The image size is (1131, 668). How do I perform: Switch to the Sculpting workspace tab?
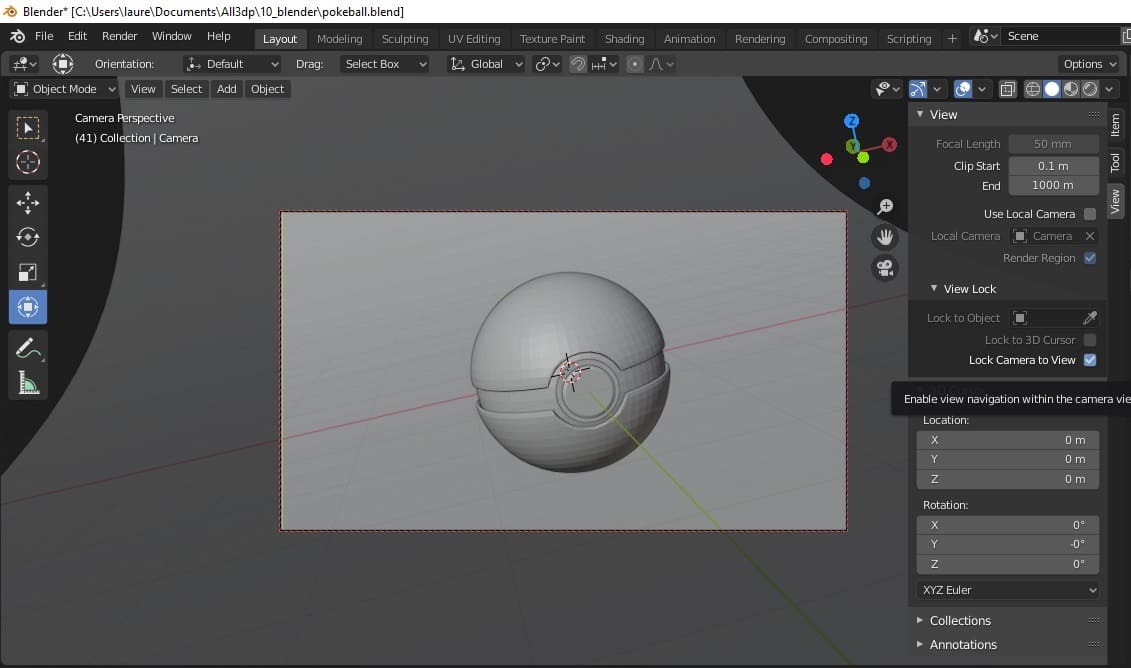(405, 39)
